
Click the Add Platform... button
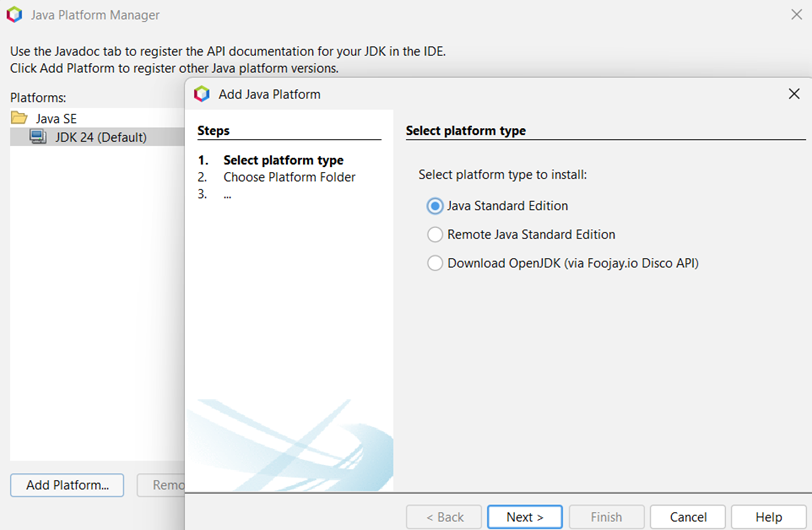click(x=67, y=485)
